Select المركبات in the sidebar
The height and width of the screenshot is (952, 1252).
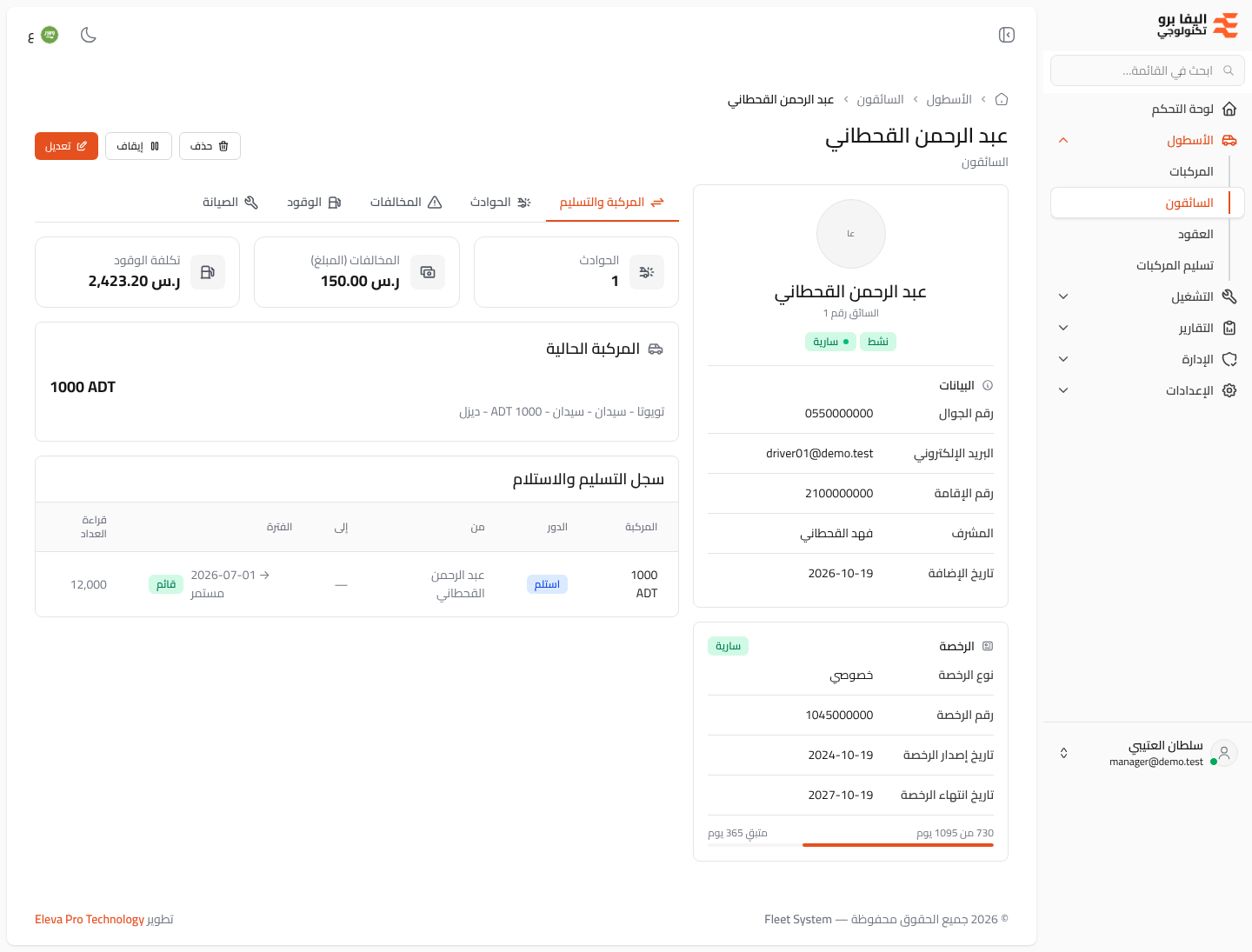pyautogui.click(x=1148, y=171)
